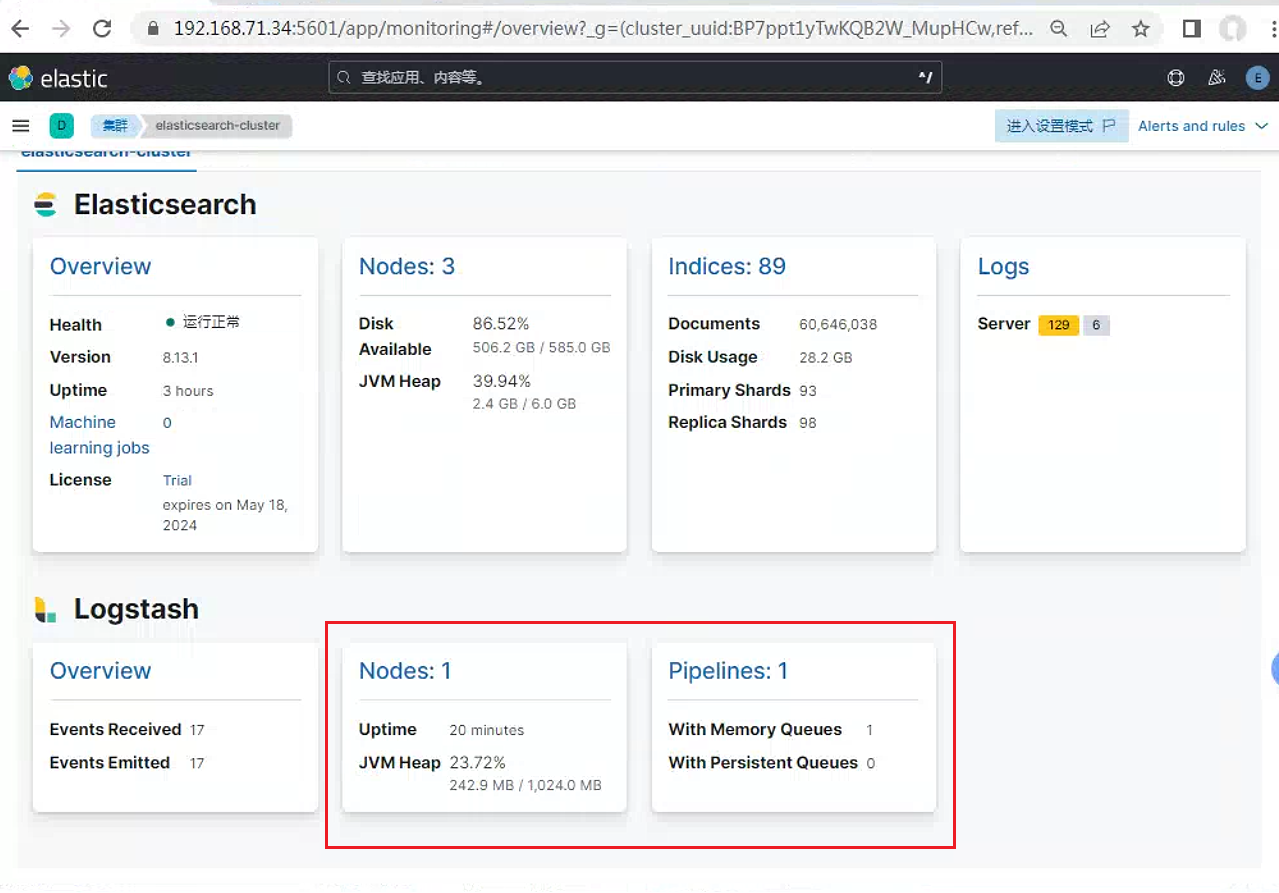Click the Elasticsearch section logo icon
The height and width of the screenshot is (893, 1279).
pos(46,205)
